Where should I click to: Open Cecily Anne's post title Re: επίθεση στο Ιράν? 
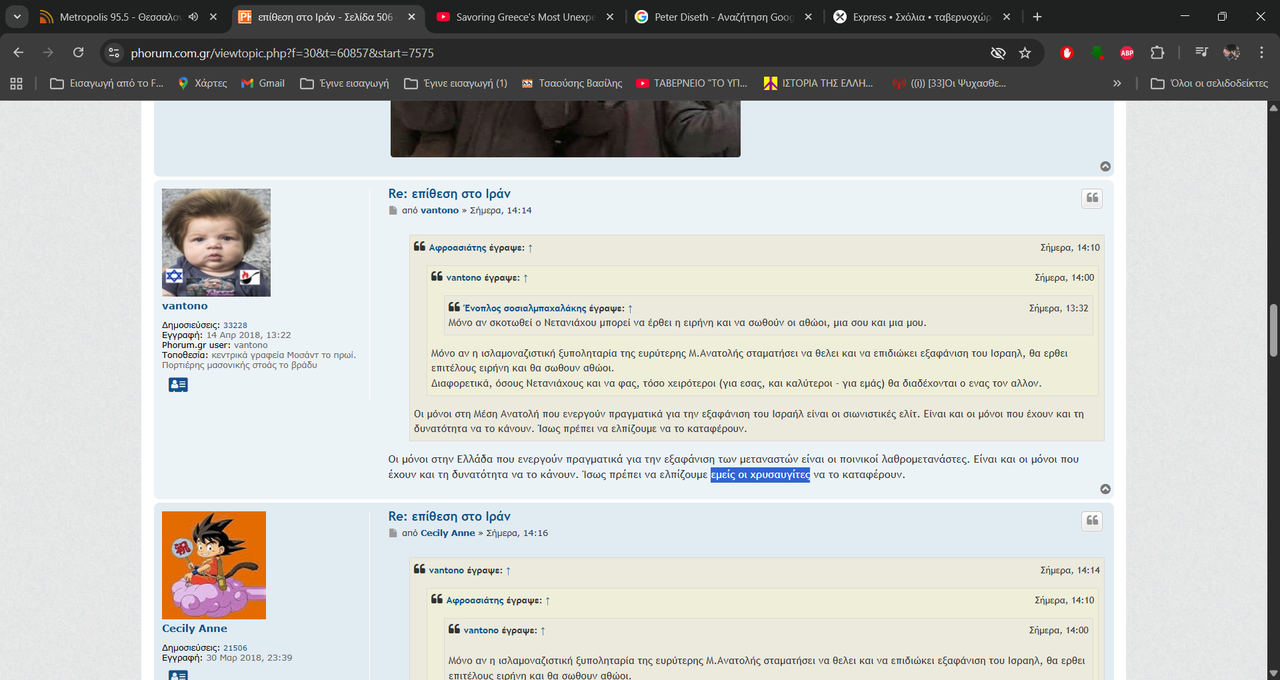coord(449,517)
